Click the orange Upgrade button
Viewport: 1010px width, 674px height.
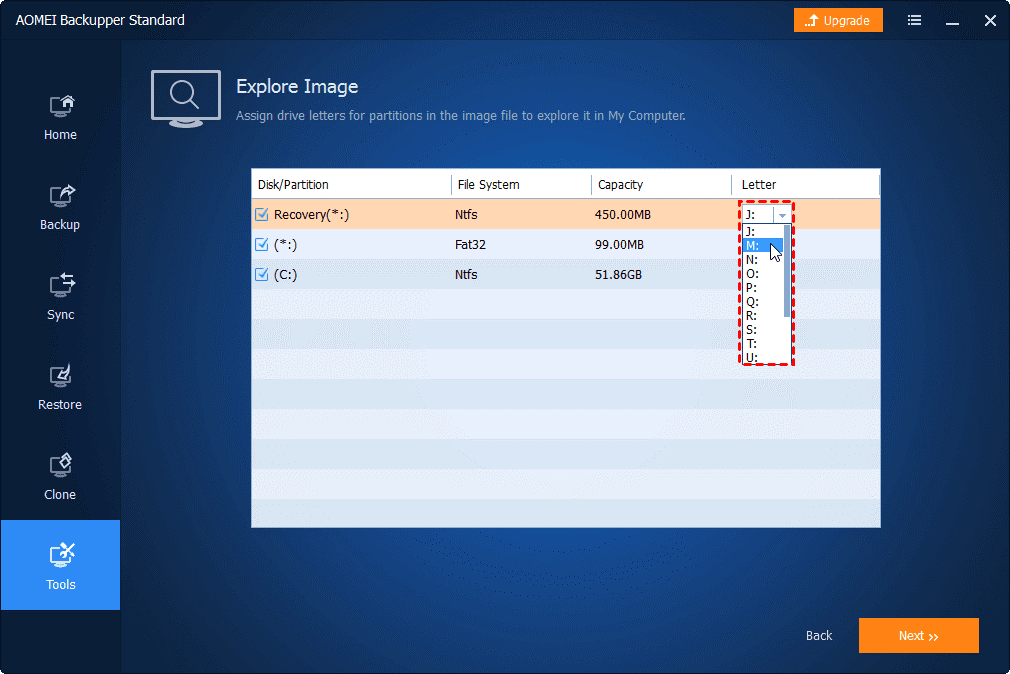tap(838, 21)
